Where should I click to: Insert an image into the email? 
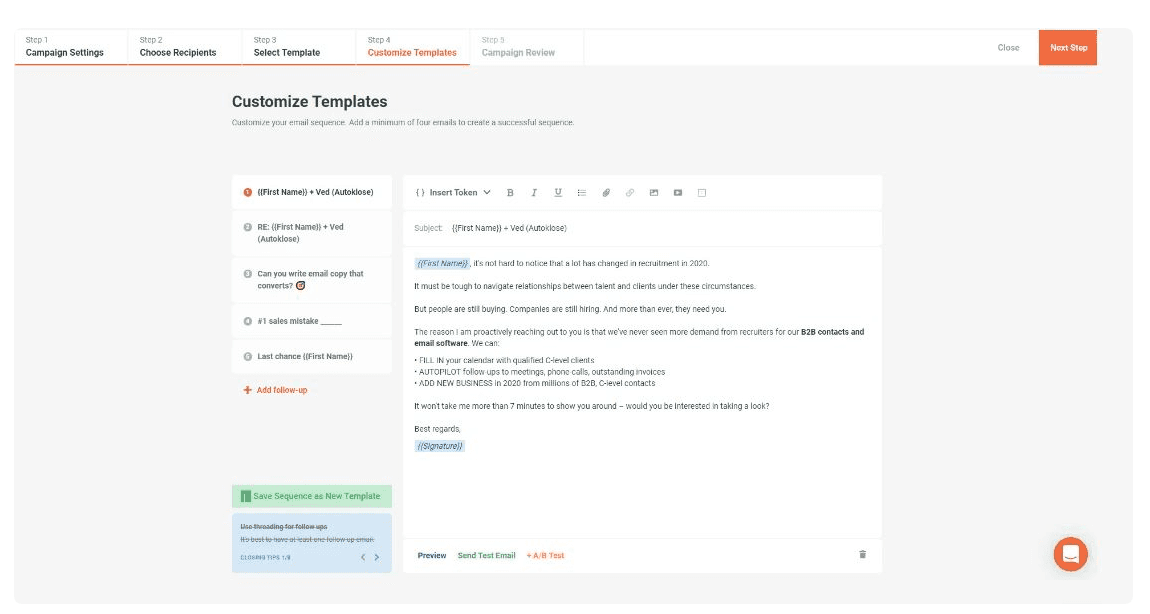tap(654, 192)
